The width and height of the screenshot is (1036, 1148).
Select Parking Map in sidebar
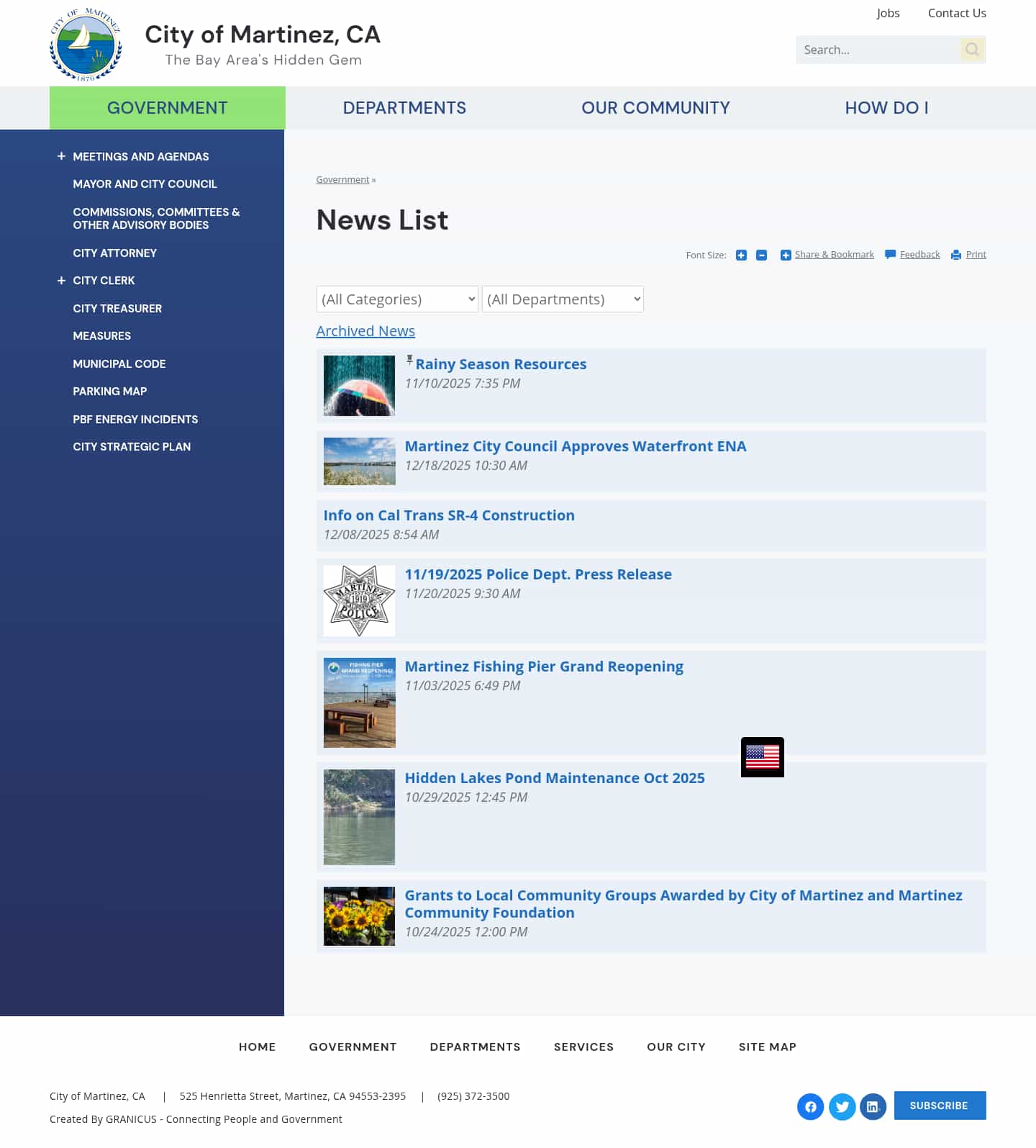pos(109,392)
